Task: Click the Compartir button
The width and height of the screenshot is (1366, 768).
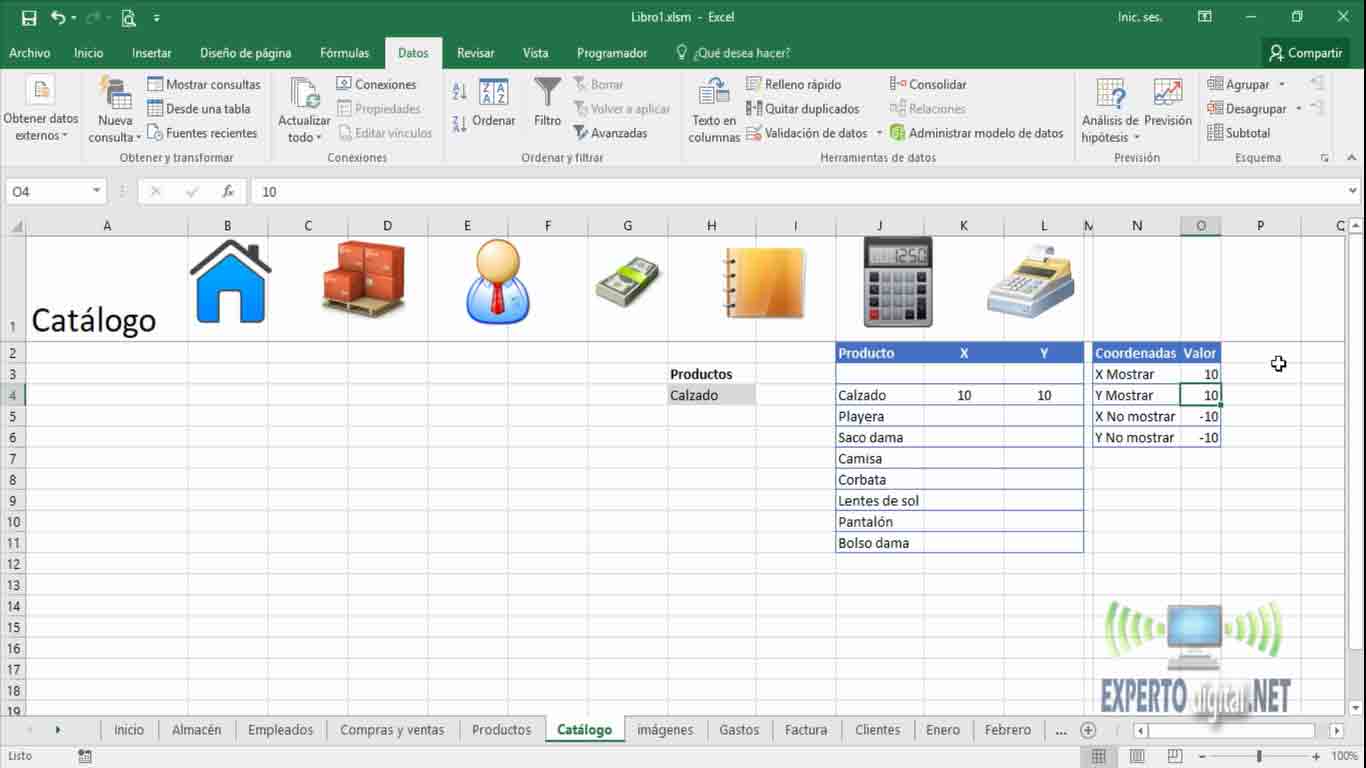Action: (1305, 53)
